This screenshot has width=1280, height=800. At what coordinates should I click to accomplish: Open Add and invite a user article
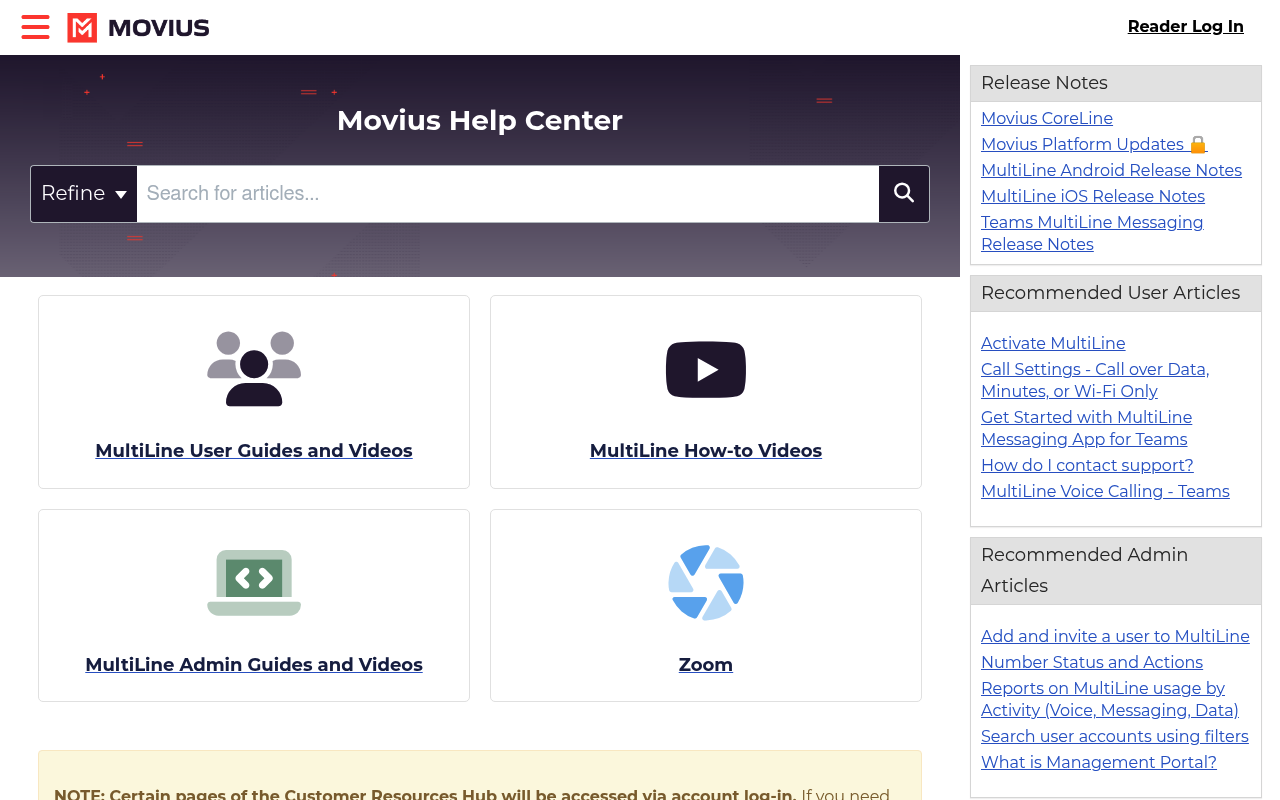1115,636
